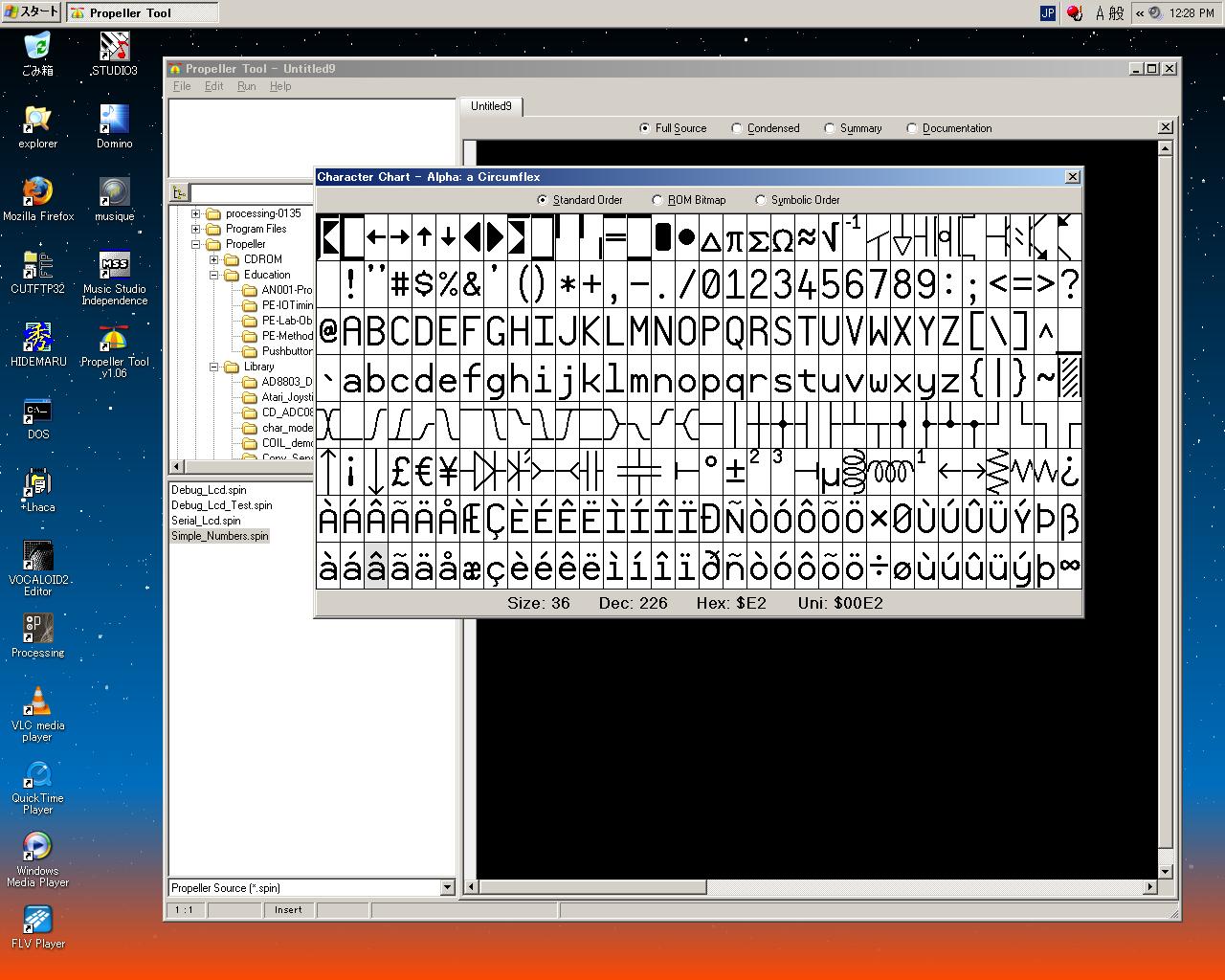Click the Propeller Tool taskbar button
This screenshot has width=1225, height=980.
coord(143,12)
